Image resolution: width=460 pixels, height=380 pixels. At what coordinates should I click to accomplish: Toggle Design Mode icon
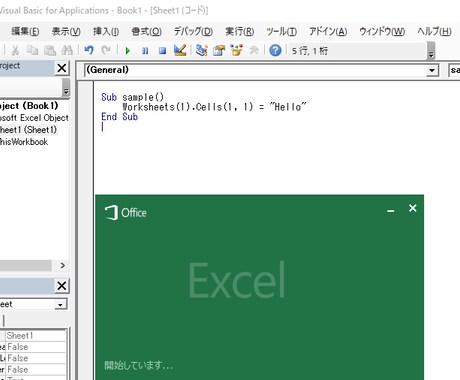tap(180, 50)
